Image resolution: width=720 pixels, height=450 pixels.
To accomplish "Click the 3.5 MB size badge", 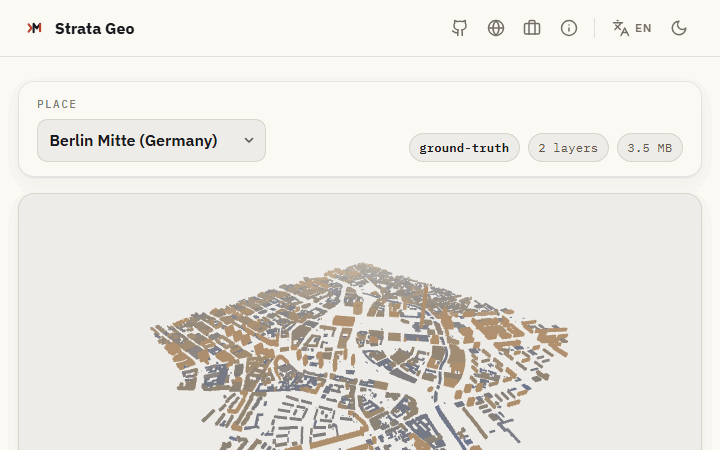I will (650, 148).
